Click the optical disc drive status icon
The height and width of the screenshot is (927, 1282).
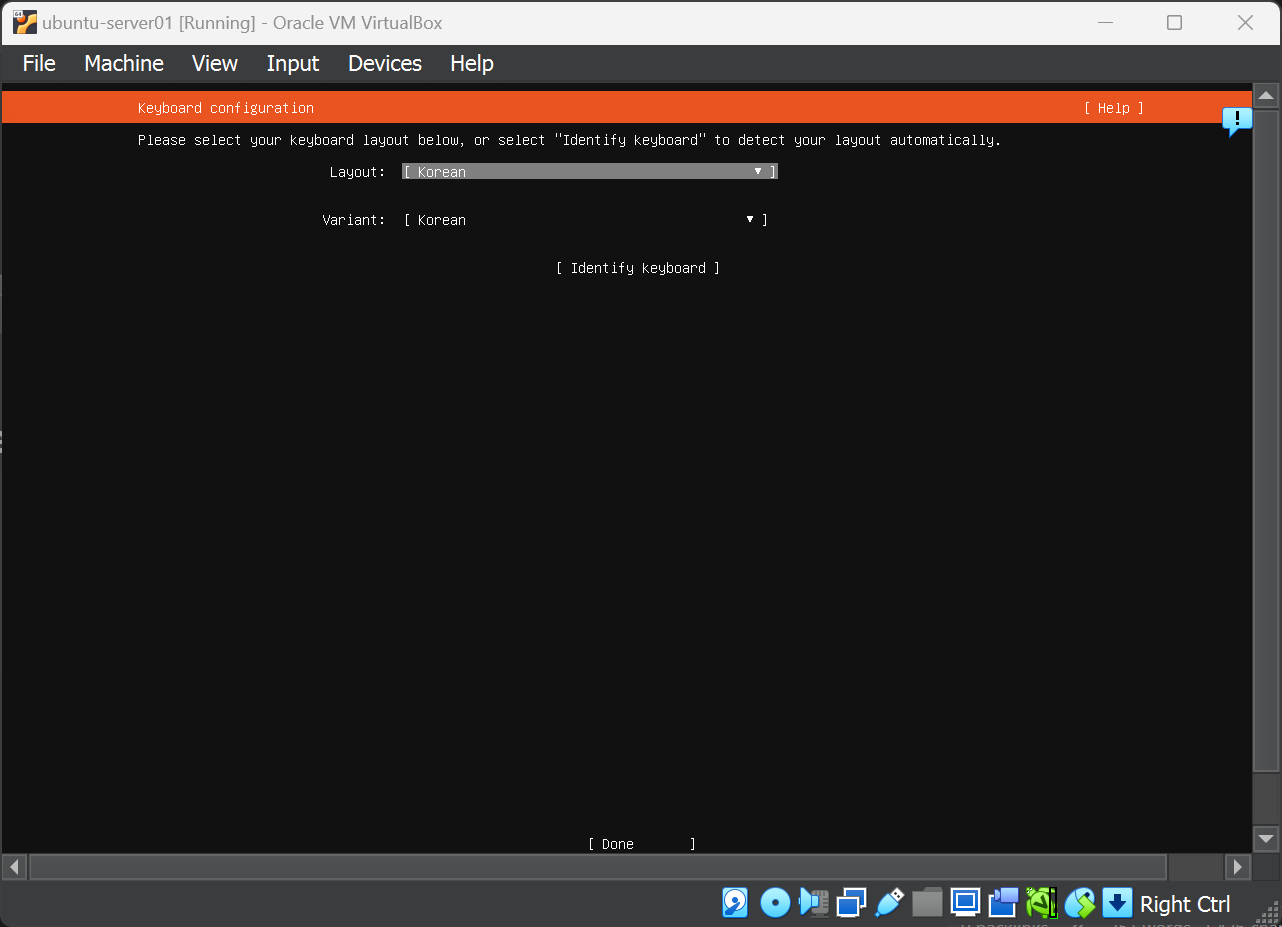point(775,903)
